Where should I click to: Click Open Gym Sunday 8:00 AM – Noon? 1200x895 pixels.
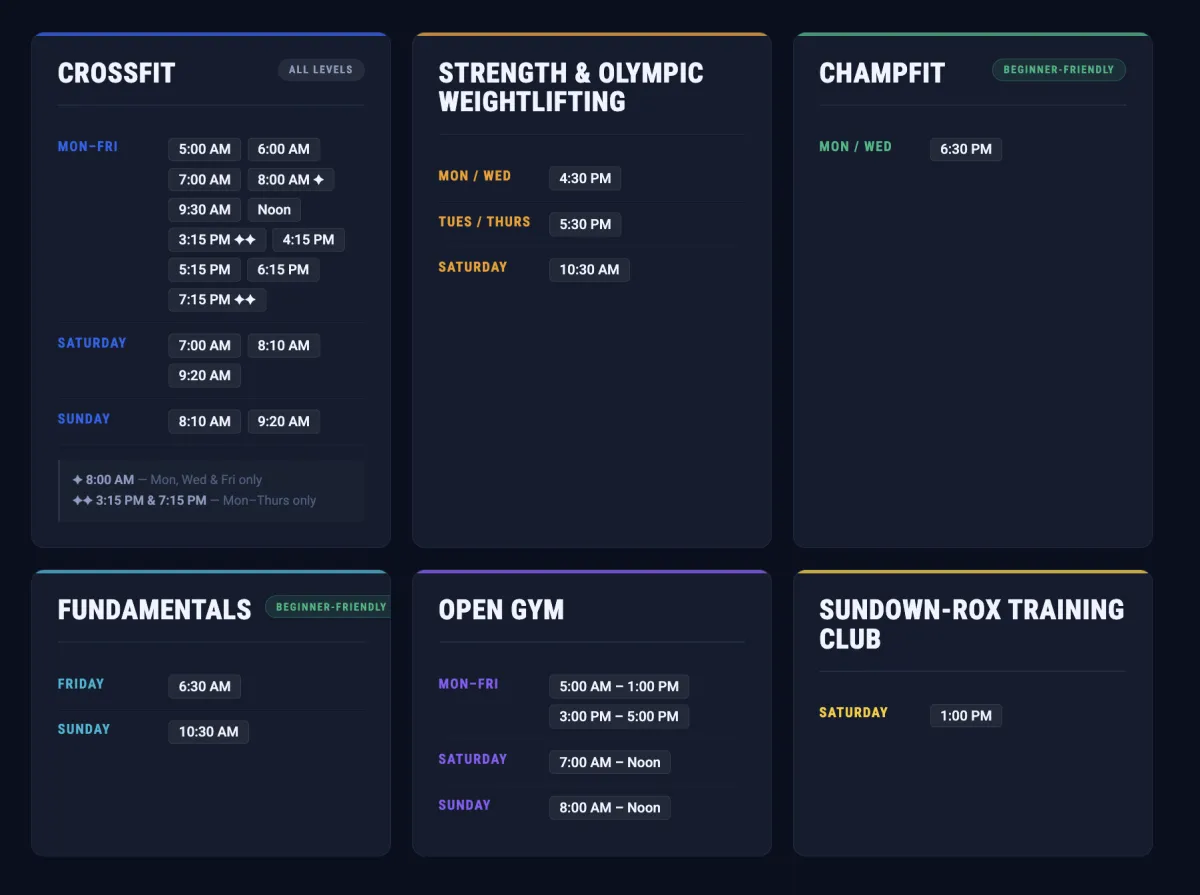(x=610, y=807)
